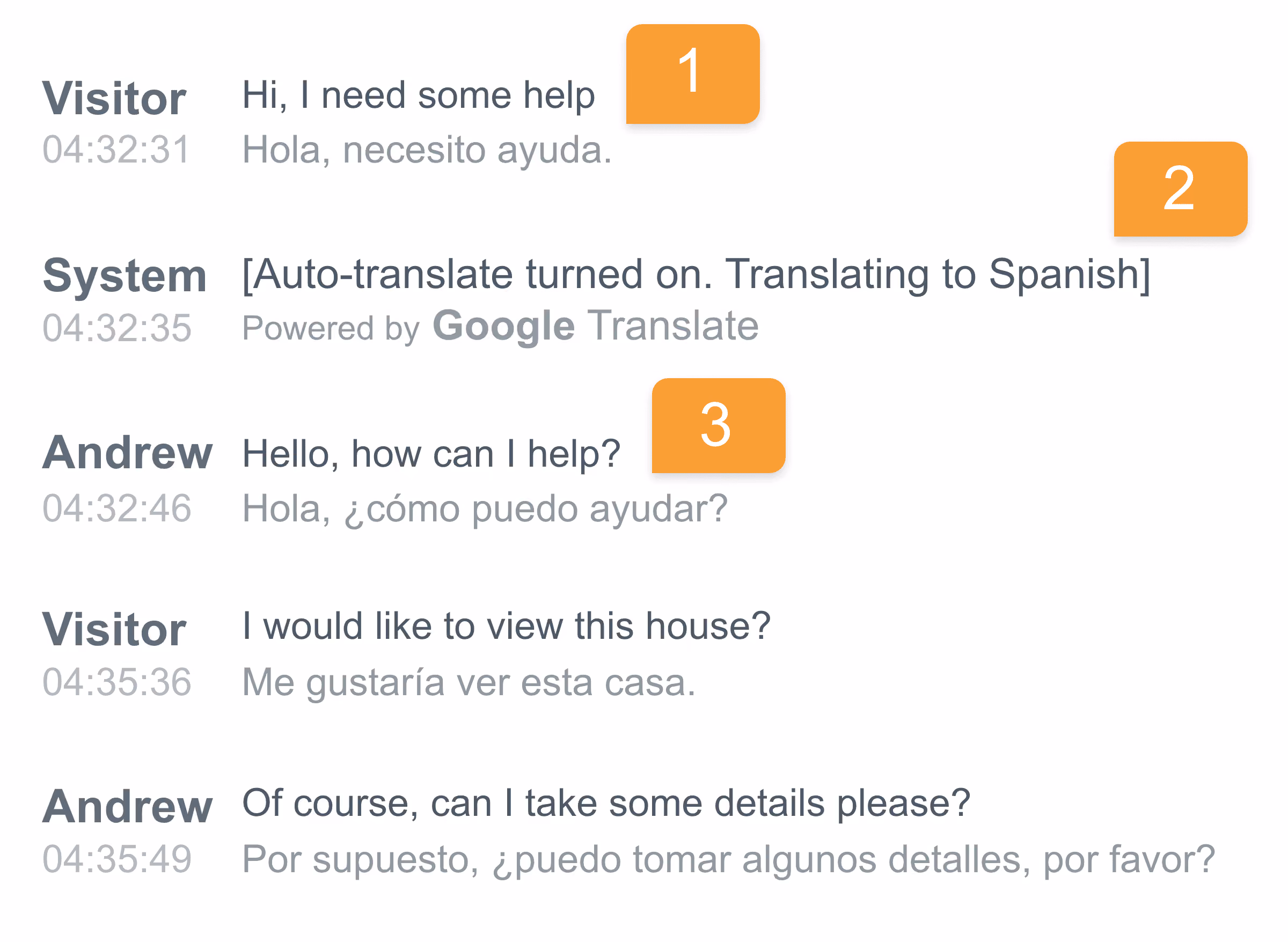Viewport: 1288px width, 943px height.
Task: Select the first Visitor sender name
Action: [x=114, y=99]
